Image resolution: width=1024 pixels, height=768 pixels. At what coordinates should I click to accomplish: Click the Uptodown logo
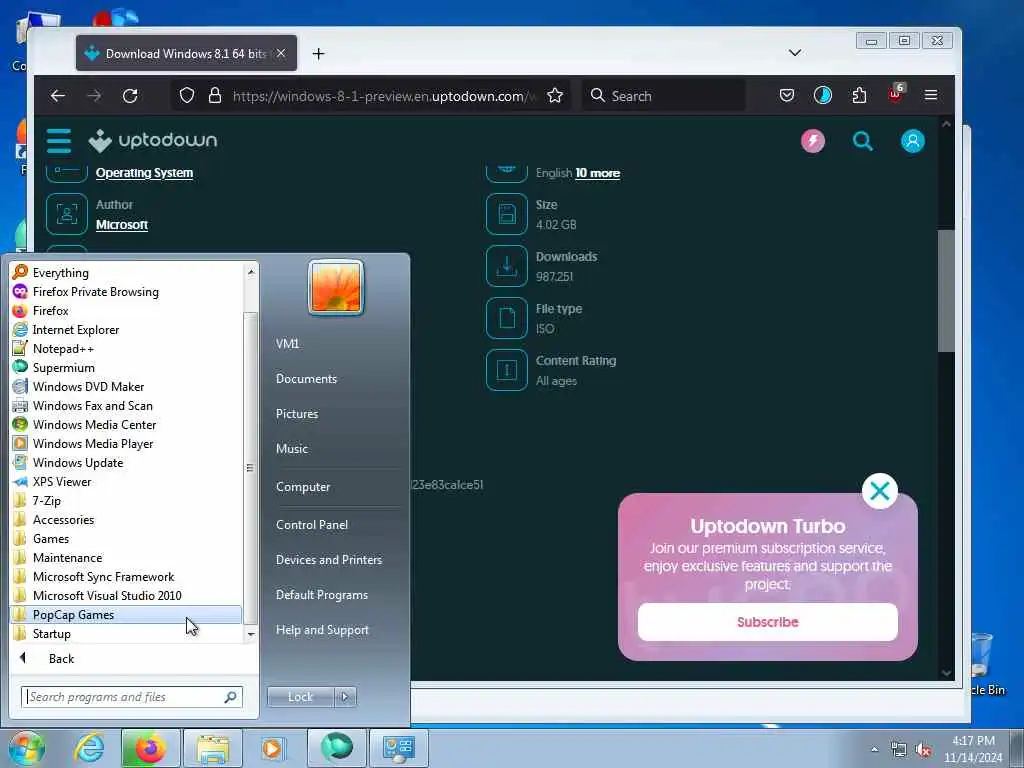tap(153, 140)
